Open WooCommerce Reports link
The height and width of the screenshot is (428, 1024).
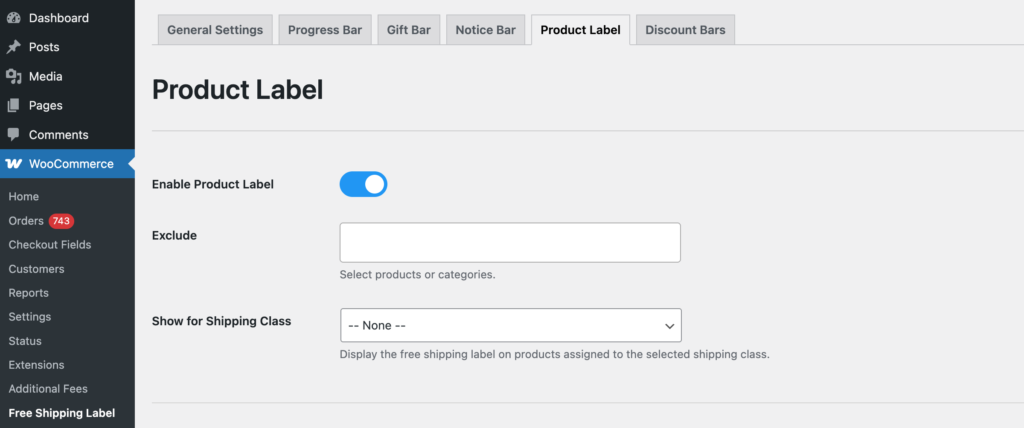click(28, 293)
